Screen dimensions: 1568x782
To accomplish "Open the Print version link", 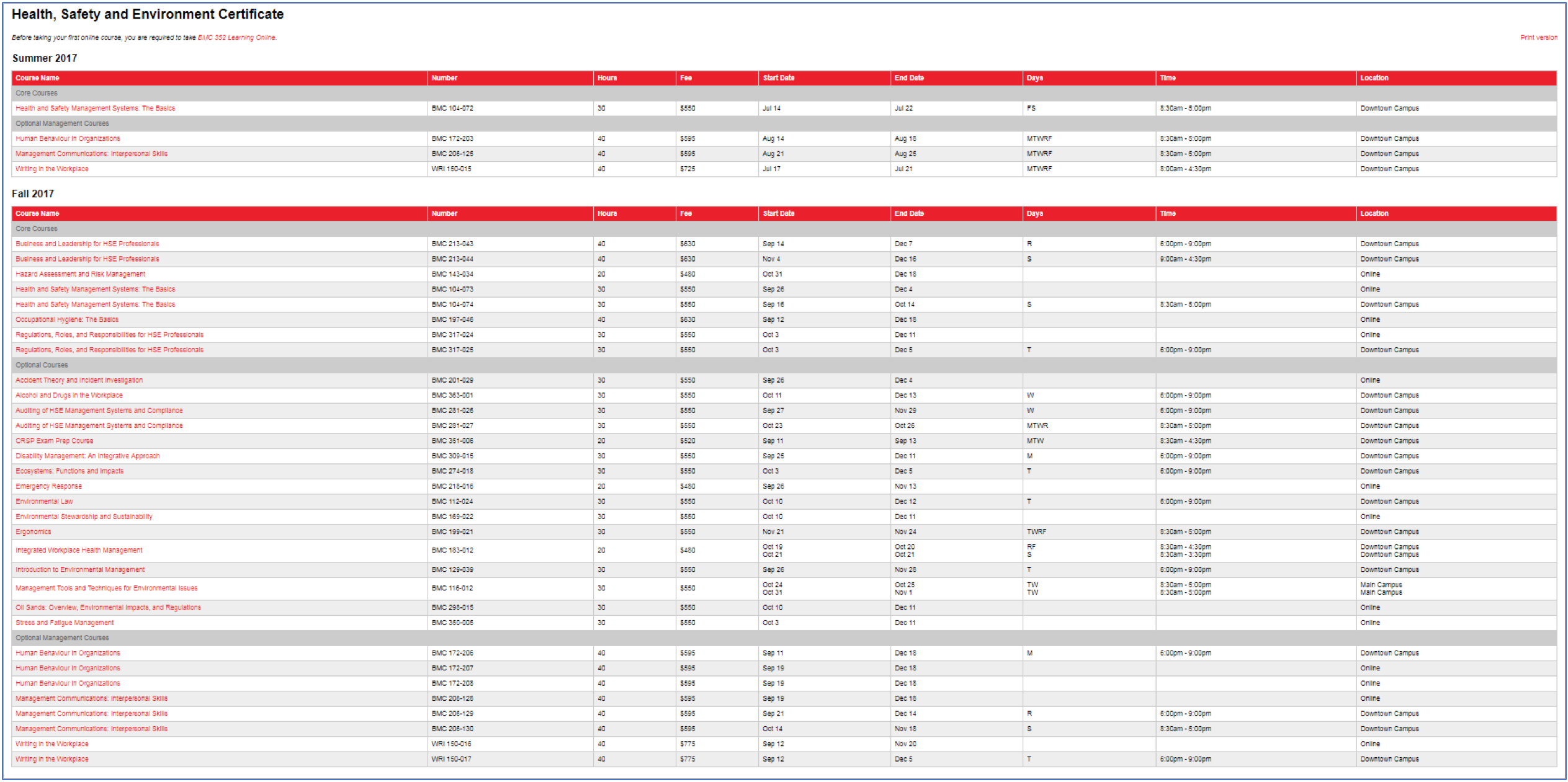I will (1538, 38).
